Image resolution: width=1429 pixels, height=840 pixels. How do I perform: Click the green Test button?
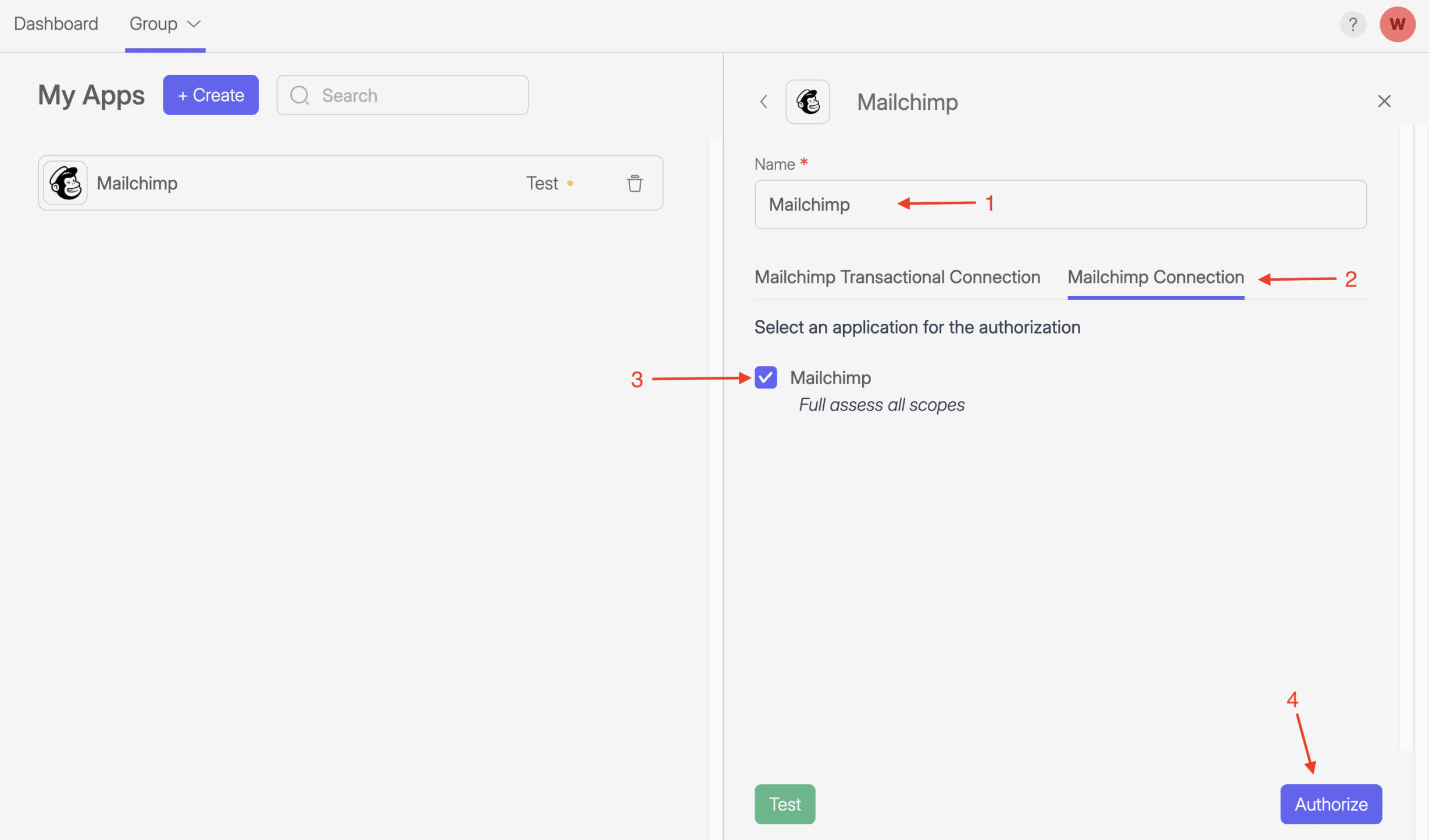click(784, 804)
